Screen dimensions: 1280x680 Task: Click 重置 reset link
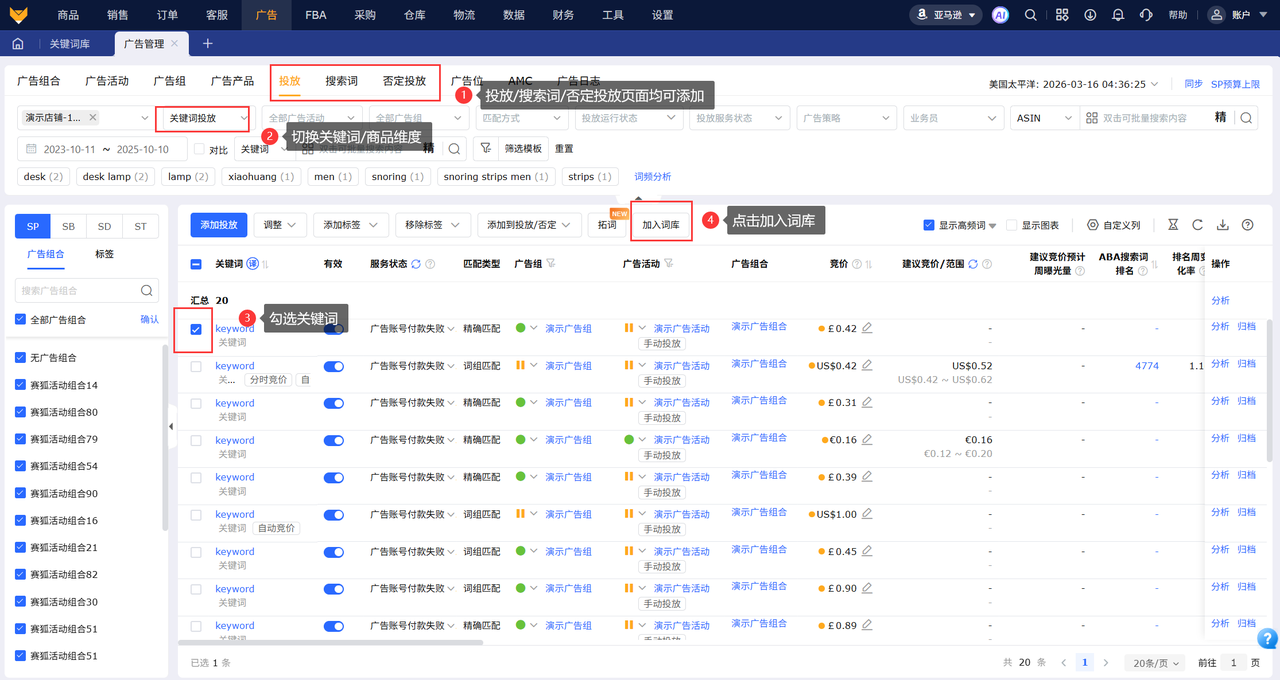point(564,149)
